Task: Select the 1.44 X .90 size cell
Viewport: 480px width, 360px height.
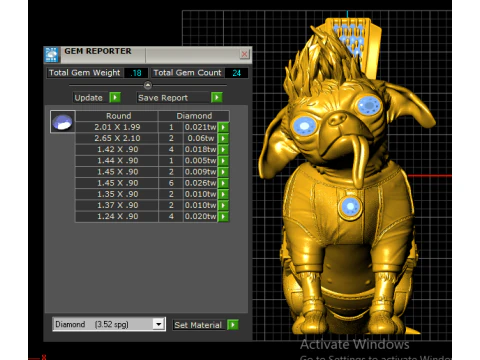Action: pyautogui.click(x=117, y=161)
